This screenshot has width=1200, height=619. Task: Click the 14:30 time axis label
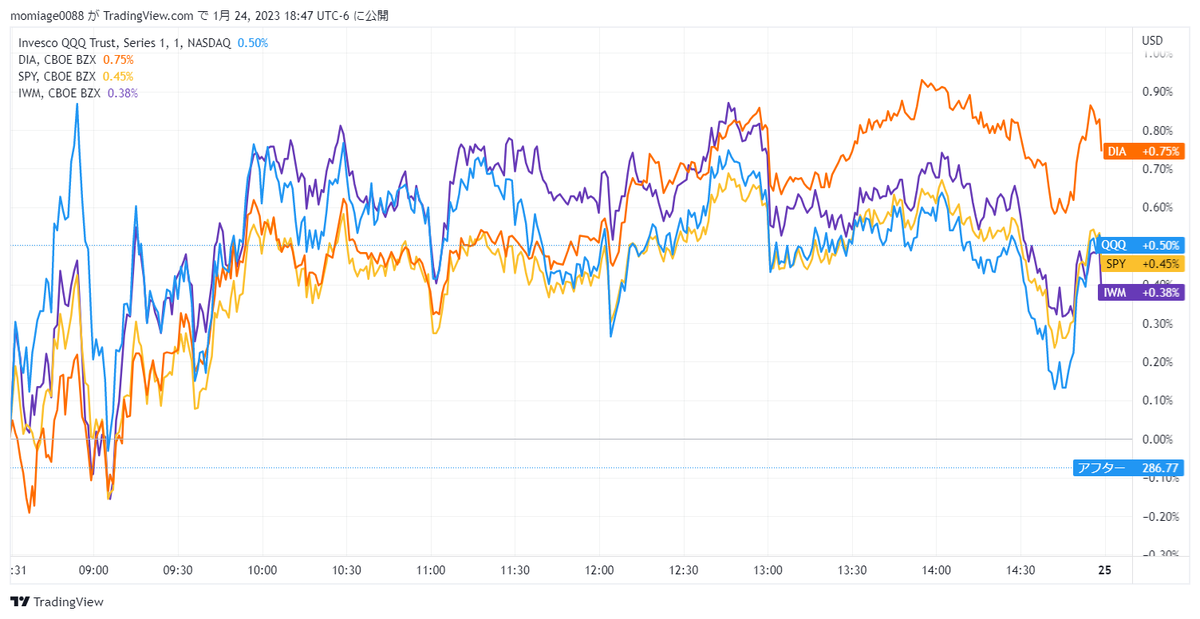pyautogui.click(x=1021, y=570)
